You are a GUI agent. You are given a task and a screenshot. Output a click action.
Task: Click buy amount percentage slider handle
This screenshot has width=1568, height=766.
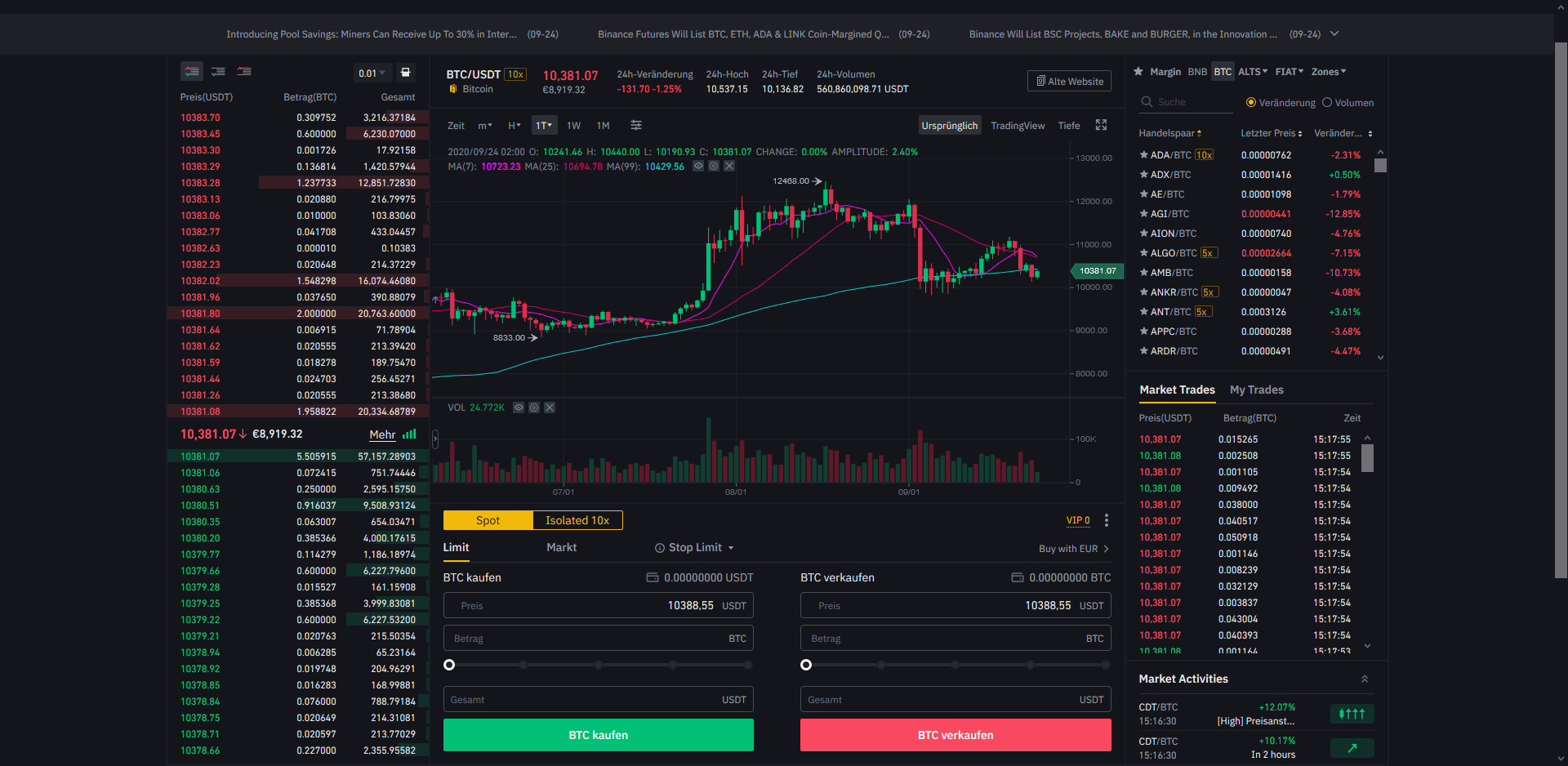point(449,665)
